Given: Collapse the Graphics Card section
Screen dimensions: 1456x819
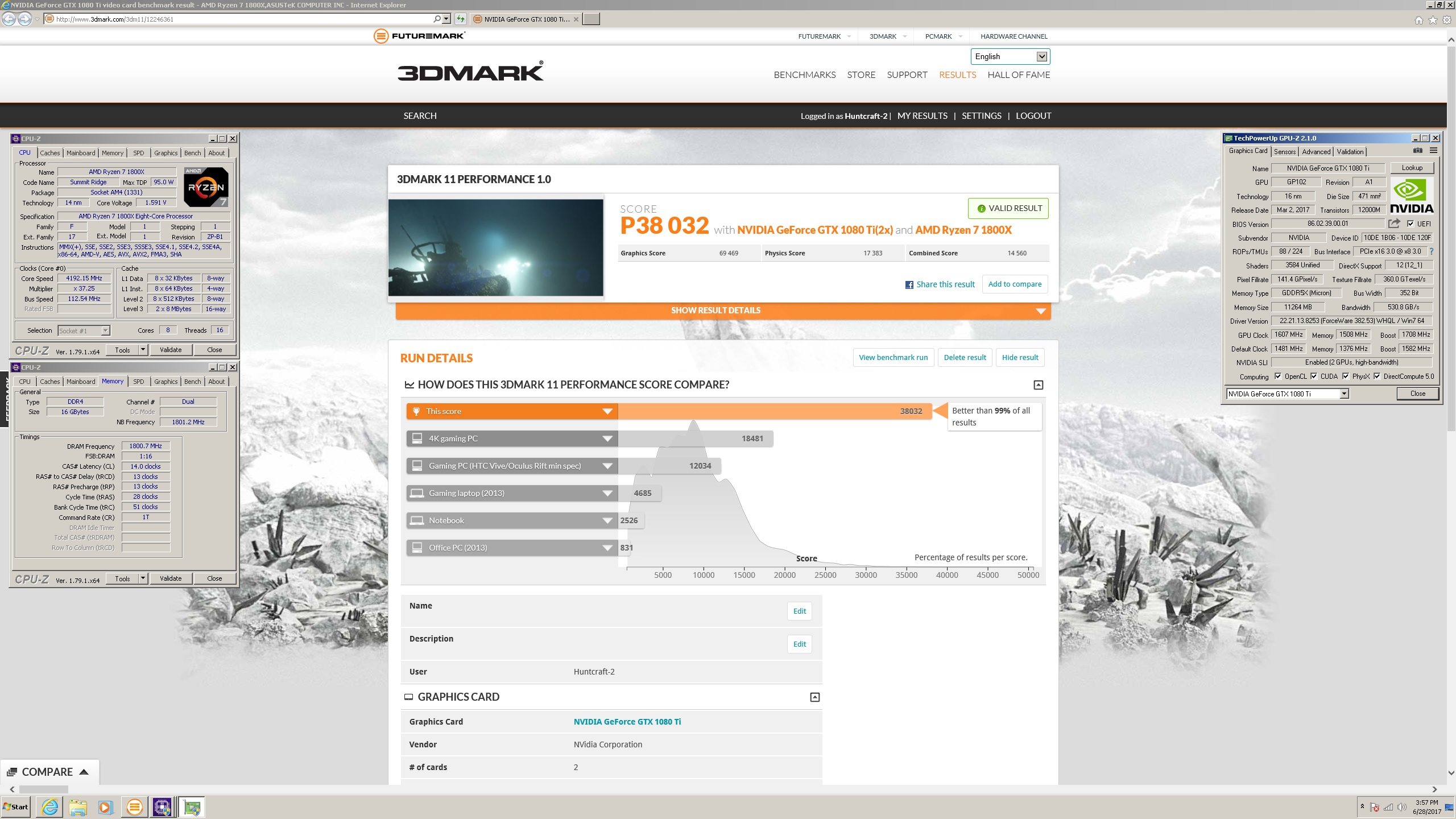Looking at the screenshot, I should click(815, 697).
